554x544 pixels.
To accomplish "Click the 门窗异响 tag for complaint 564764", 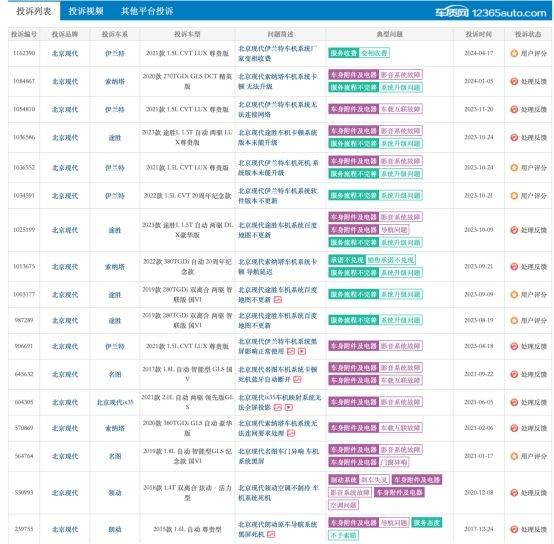I will [394, 462].
